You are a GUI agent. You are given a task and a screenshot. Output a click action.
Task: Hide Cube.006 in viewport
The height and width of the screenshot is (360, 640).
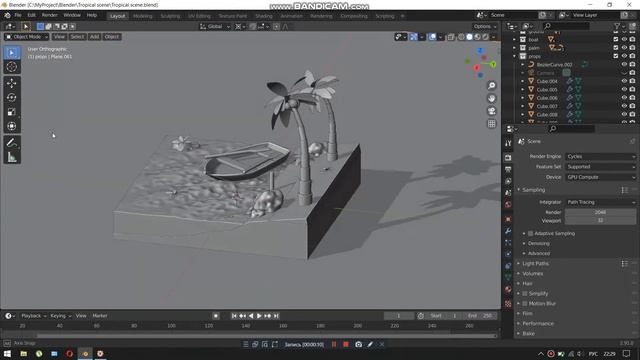(x=624, y=98)
